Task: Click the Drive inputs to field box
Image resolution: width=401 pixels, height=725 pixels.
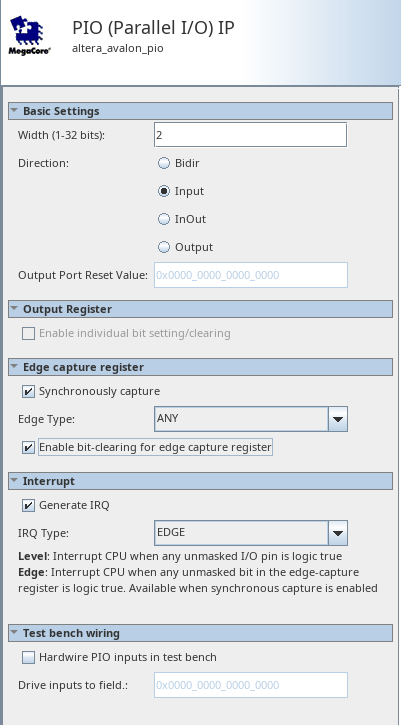Action: point(251,685)
